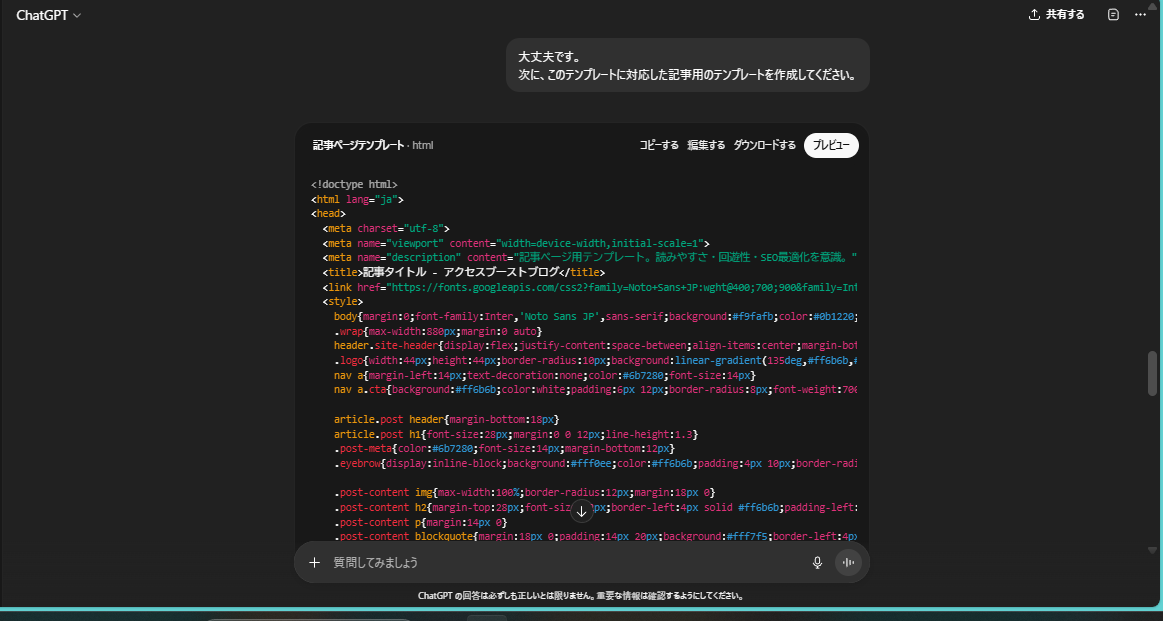The image size is (1163, 621).
Task: Click the vertical scrollbar thumb
Action: (1152, 373)
